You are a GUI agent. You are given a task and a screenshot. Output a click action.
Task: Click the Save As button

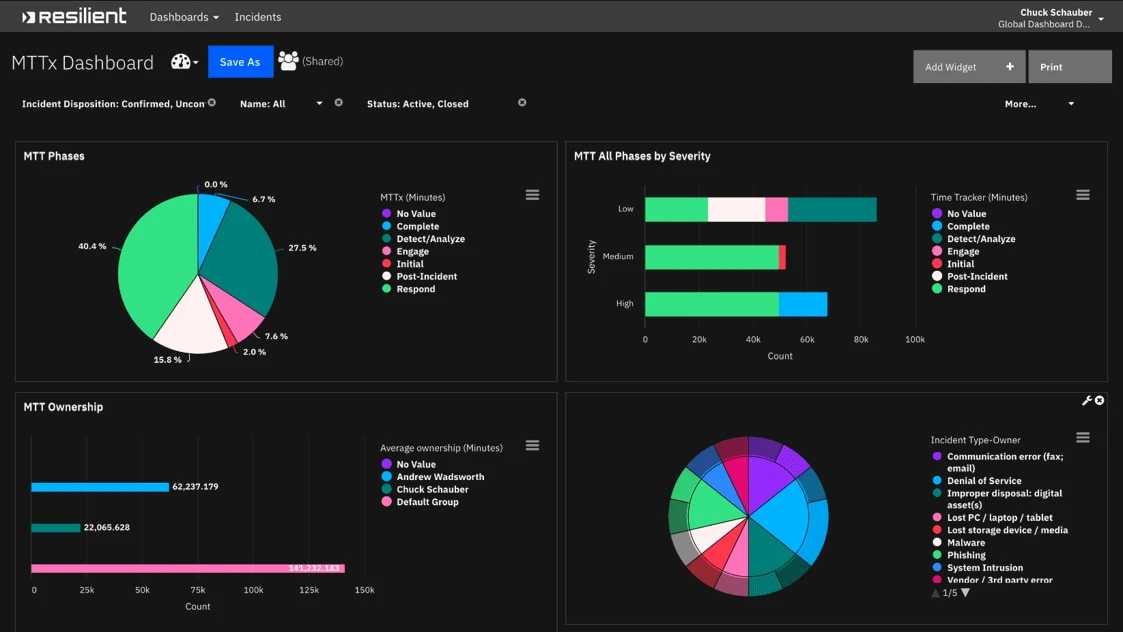point(240,61)
